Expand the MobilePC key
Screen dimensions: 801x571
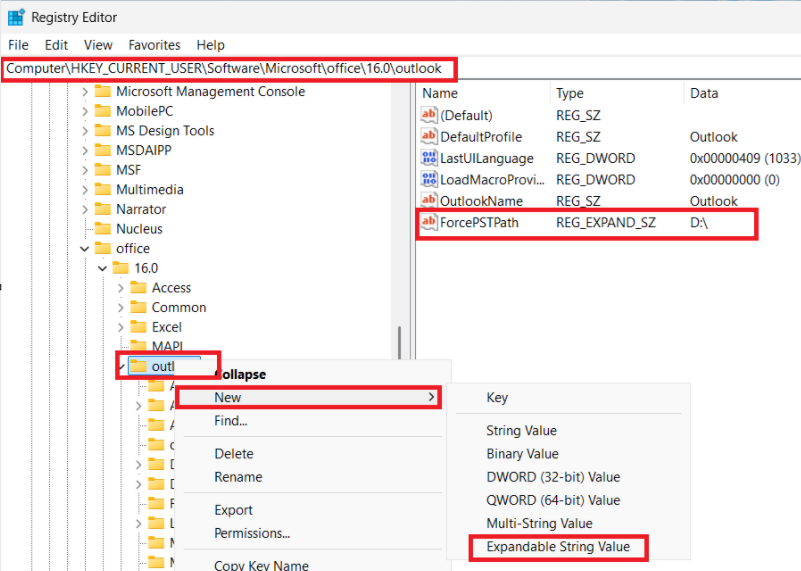click(85, 111)
